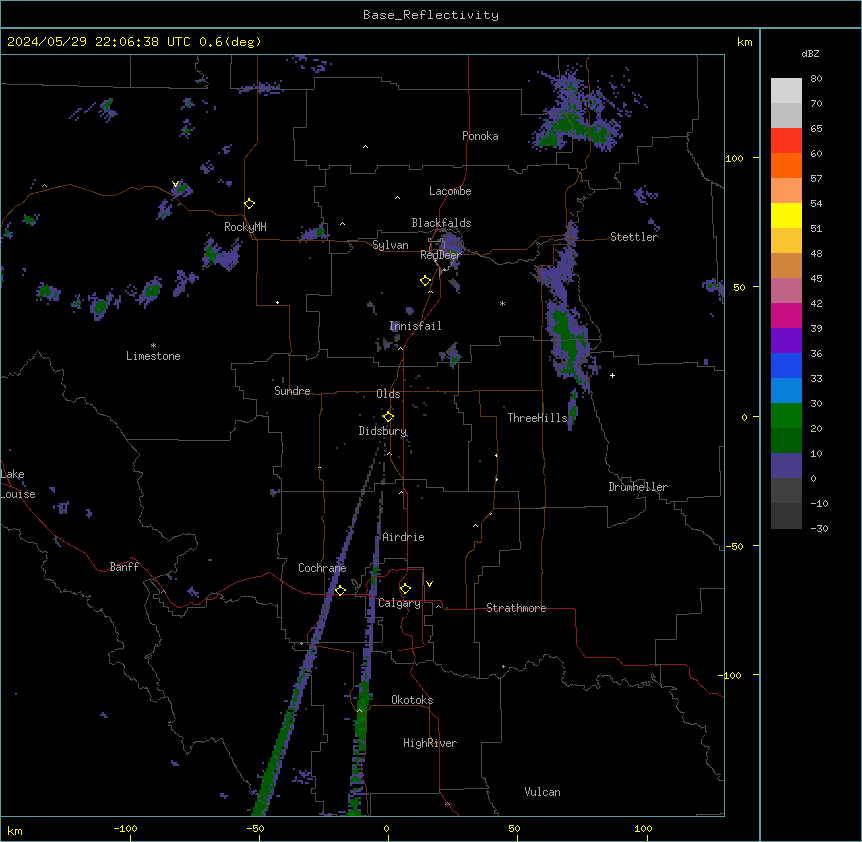862x842 pixels.
Task: Select the Calgary label on the map
Action: 399,603
